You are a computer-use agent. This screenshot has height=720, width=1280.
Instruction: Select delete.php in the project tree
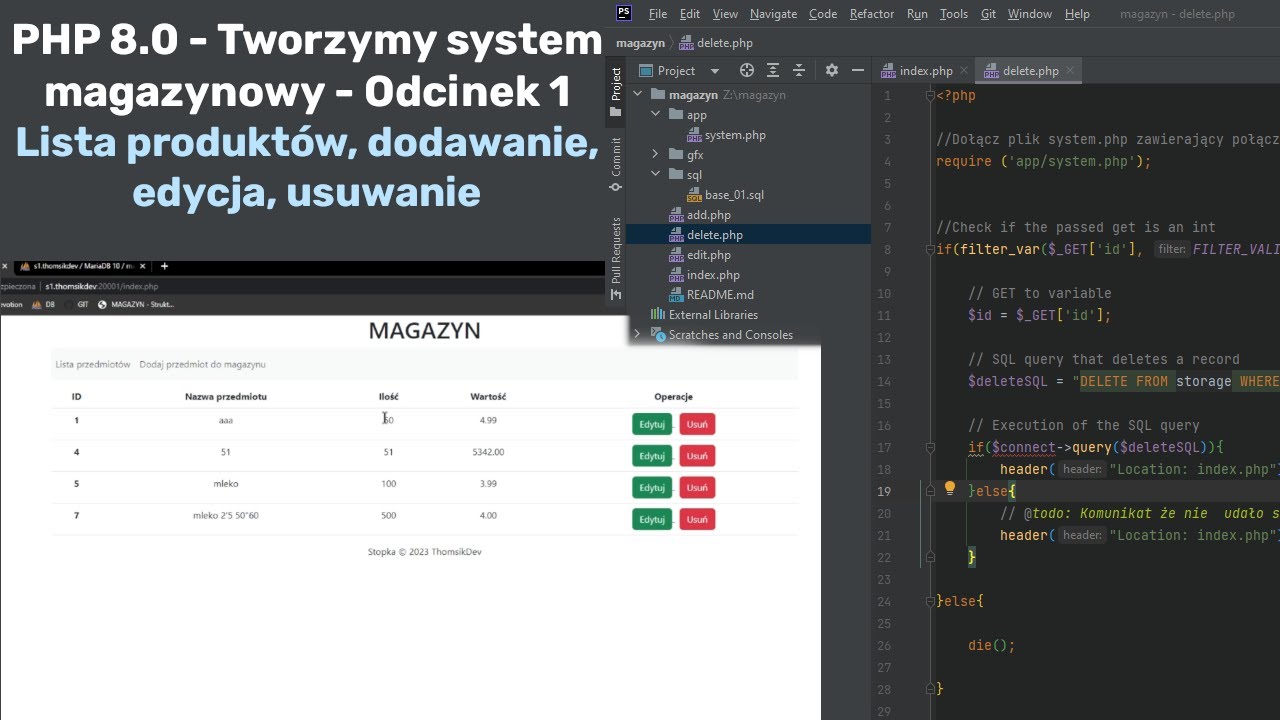[706, 235]
